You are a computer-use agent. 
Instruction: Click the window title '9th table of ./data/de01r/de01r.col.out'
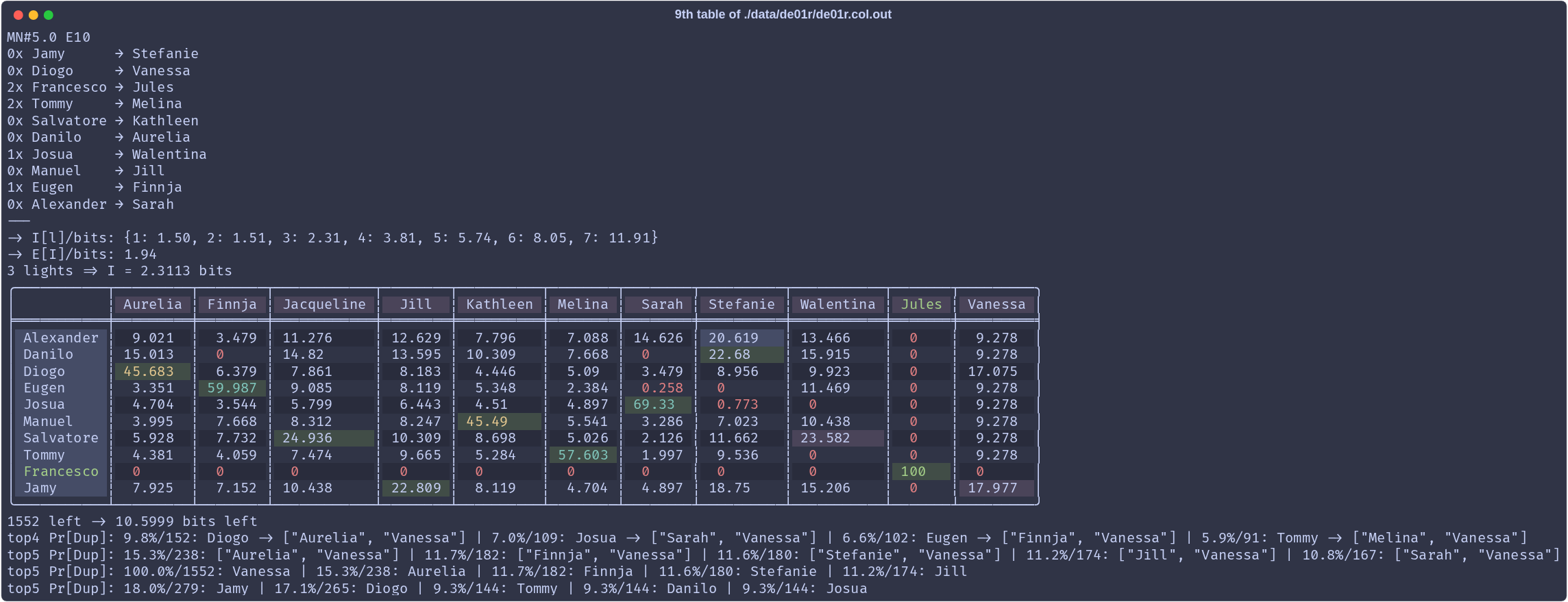783,14
